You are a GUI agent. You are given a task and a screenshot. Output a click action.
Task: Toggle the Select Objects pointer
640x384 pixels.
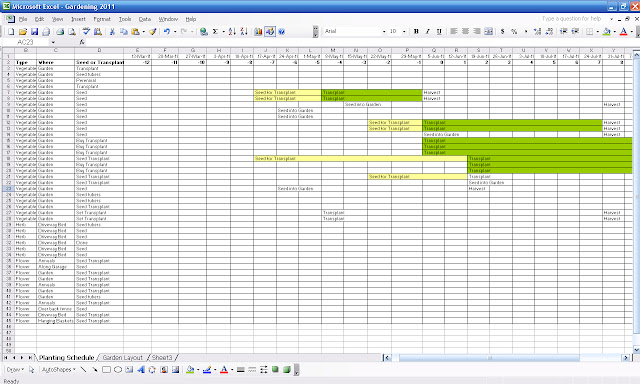(x=31, y=370)
